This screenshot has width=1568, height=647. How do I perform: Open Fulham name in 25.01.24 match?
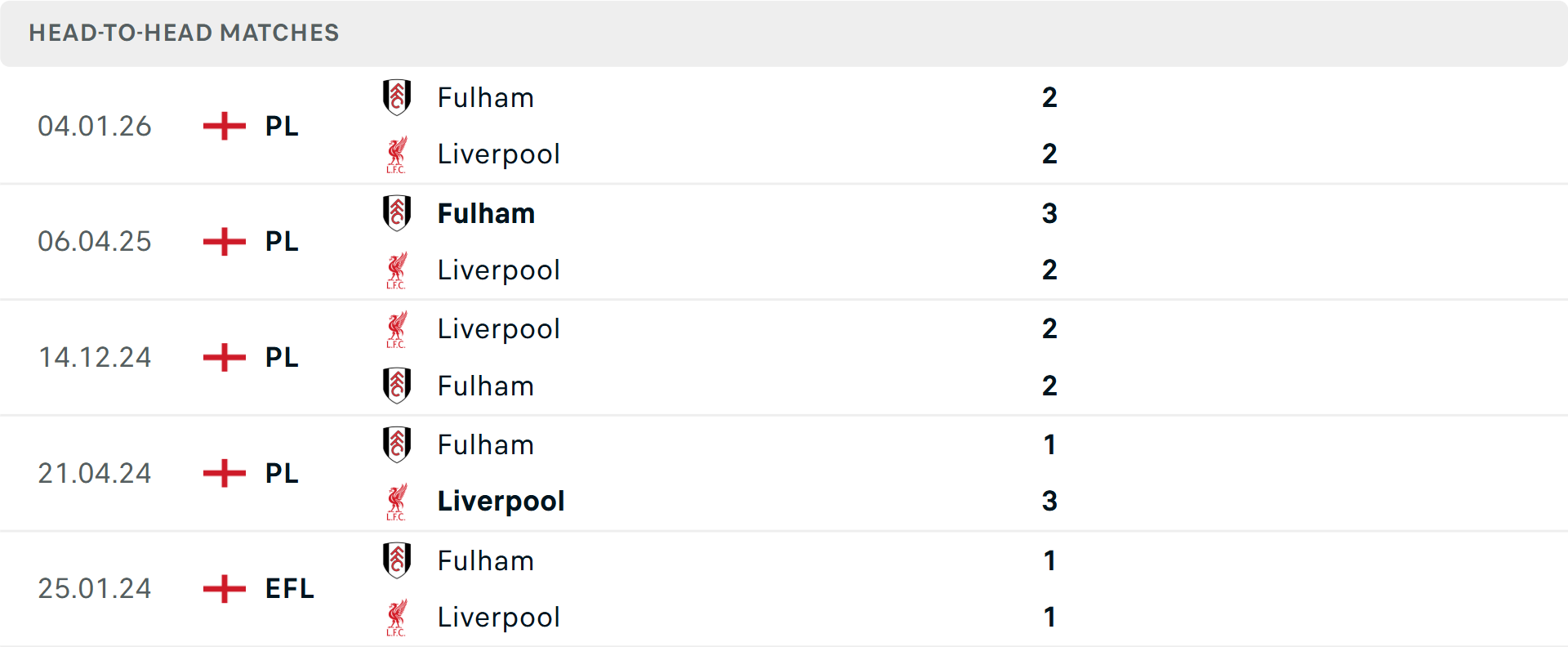point(485,560)
